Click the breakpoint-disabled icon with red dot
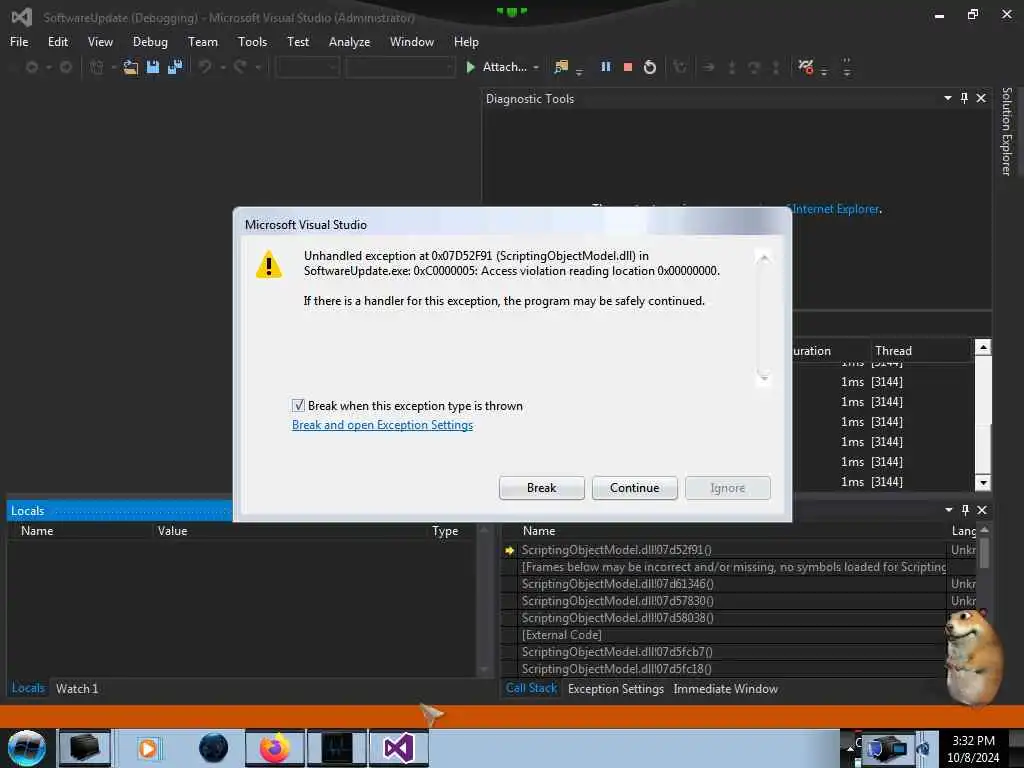The width and height of the screenshot is (1024, 768). (806, 67)
